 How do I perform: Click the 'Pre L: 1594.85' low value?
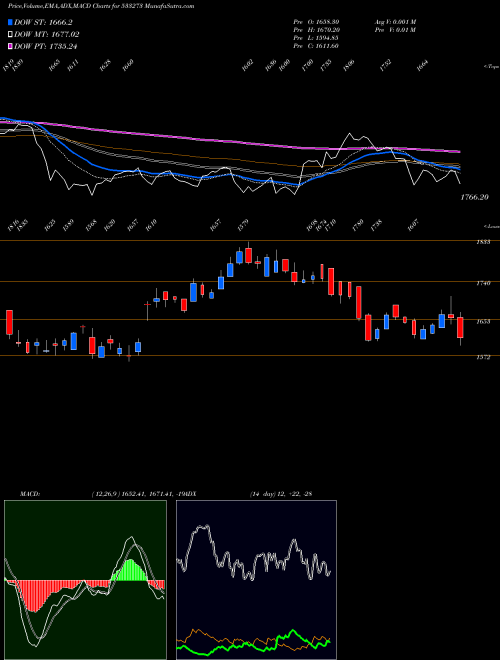316,38
